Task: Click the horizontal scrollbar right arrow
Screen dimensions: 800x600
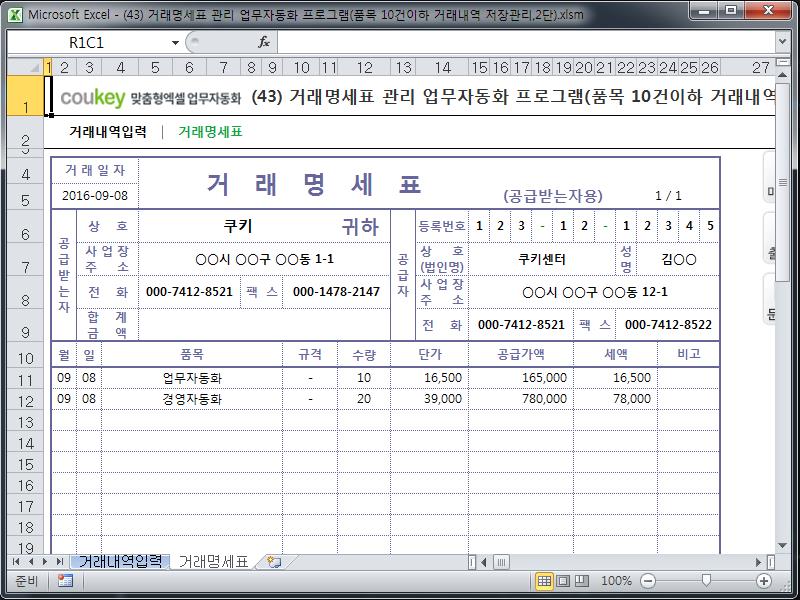Action: point(759,562)
